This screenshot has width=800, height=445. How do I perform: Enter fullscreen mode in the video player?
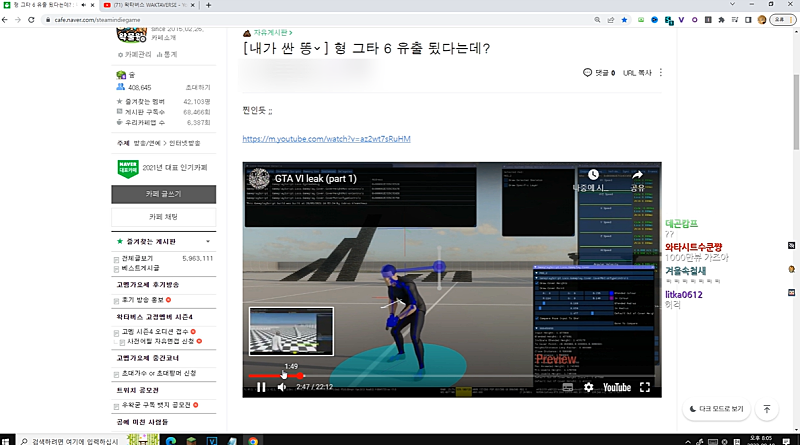click(645, 387)
